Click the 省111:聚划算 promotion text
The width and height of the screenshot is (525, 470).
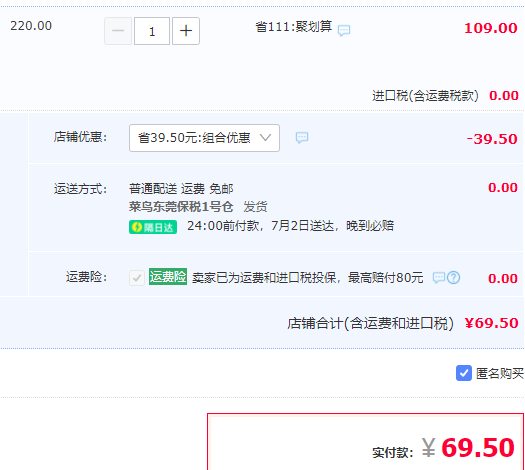tap(293, 27)
